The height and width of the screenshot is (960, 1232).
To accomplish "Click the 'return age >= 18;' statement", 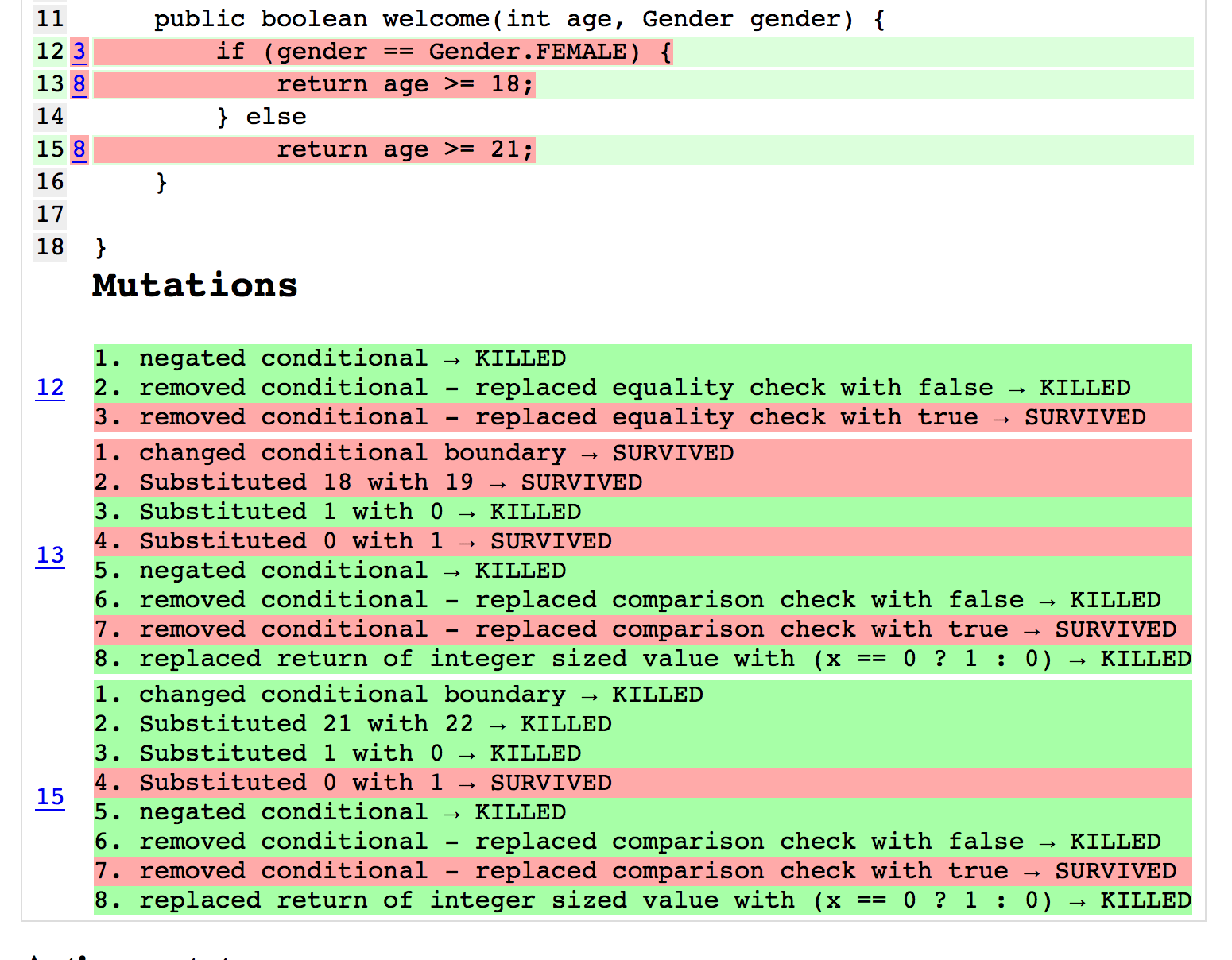I will point(405,84).
